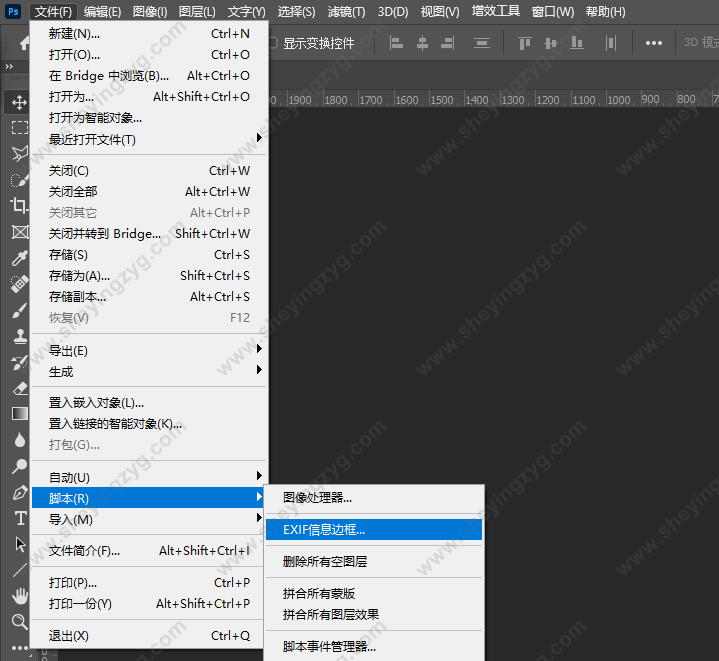Click the align top edges icon
Image resolution: width=719 pixels, height=661 pixels.
[524, 43]
